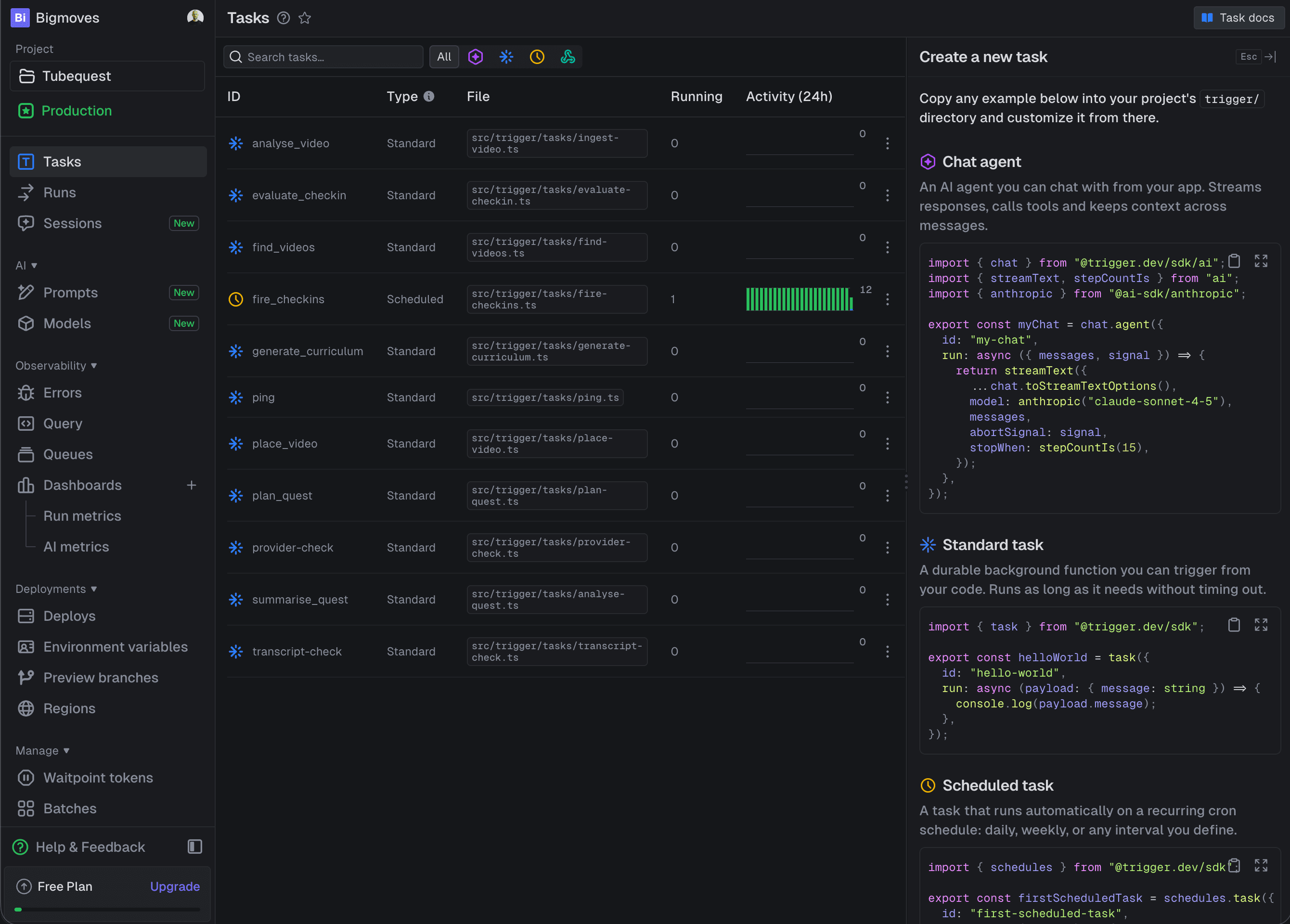The width and height of the screenshot is (1290, 924).
Task: Open more options for analyse_video row
Action: (887, 143)
